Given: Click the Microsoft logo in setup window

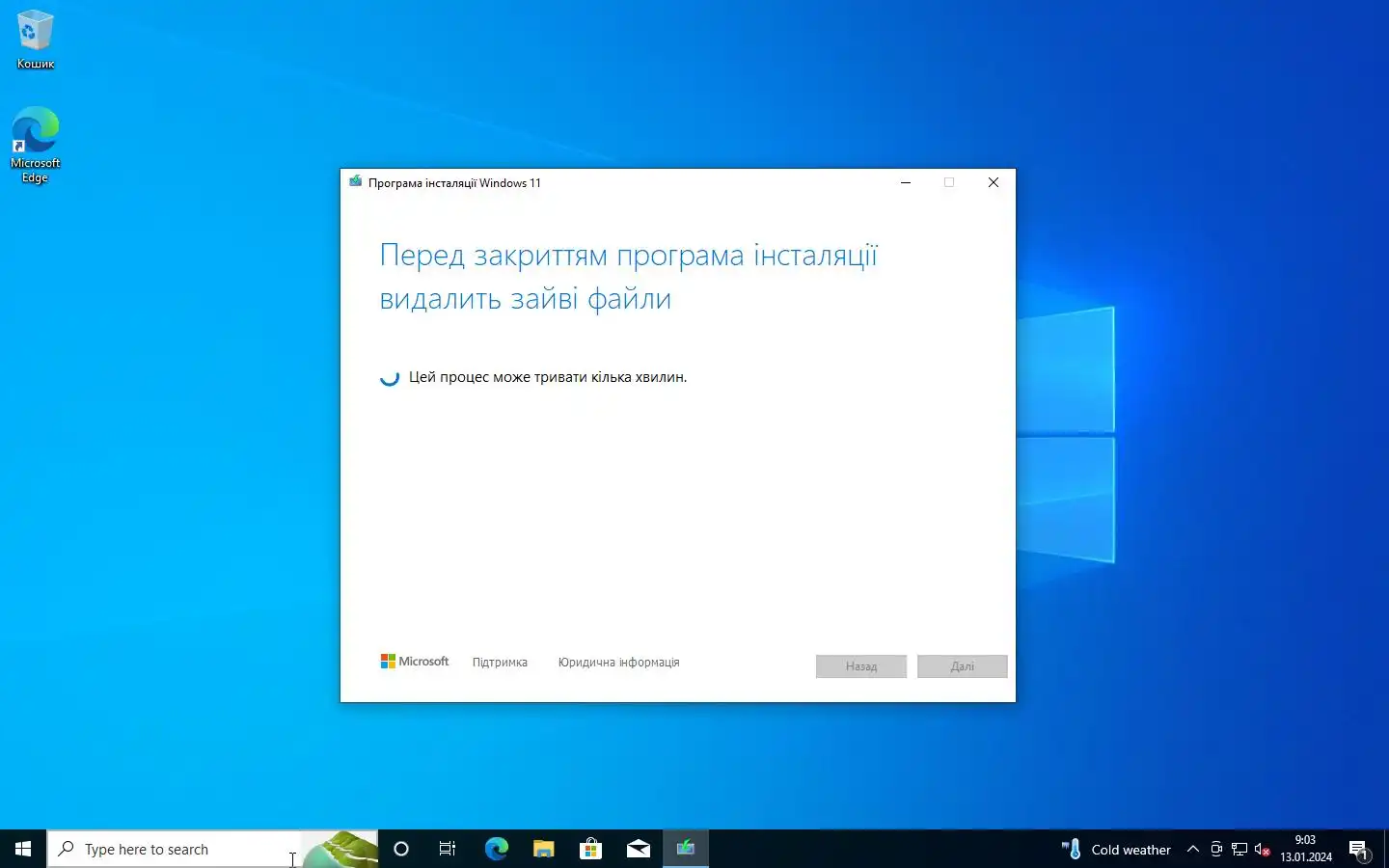Looking at the screenshot, I should (x=415, y=662).
